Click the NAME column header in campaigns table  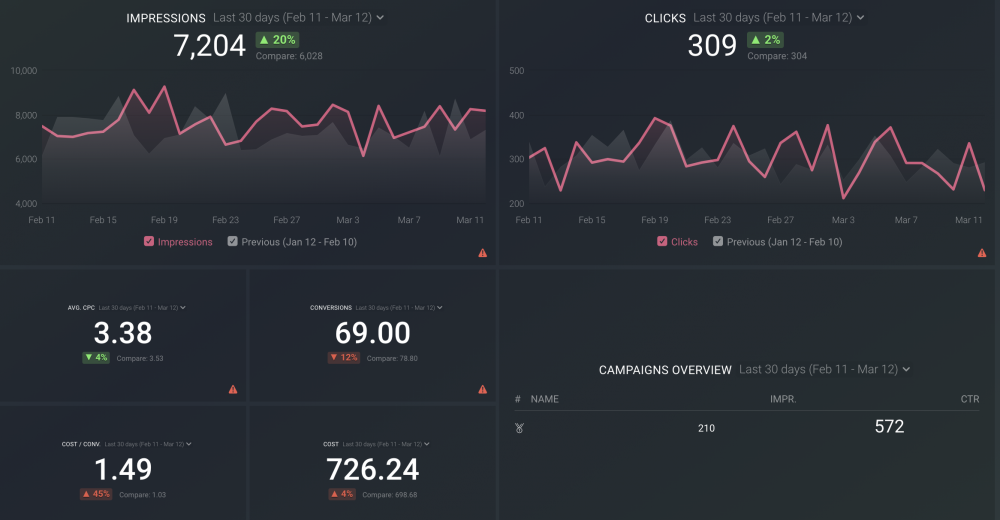point(545,399)
